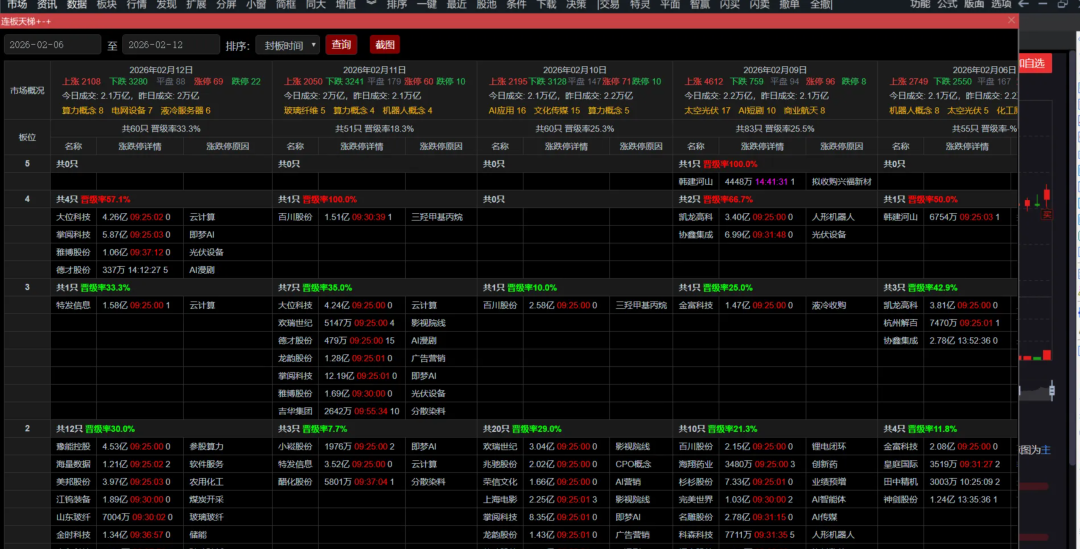
Task: Select stock 金富科技 in the Feb 09 column
Action: tap(696, 305)
